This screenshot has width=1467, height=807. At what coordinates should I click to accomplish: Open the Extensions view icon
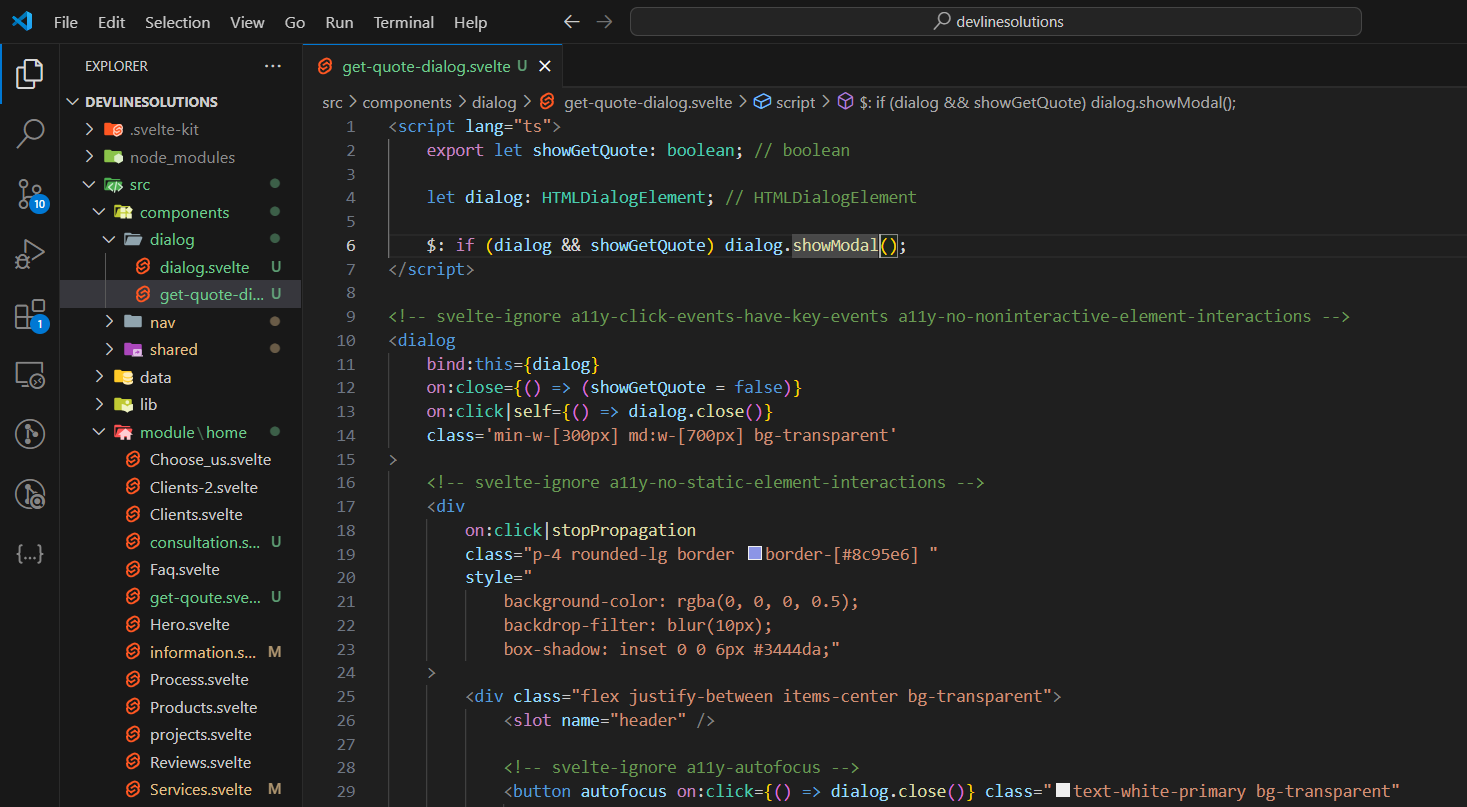pyautogui.click(x=30, y=314)
